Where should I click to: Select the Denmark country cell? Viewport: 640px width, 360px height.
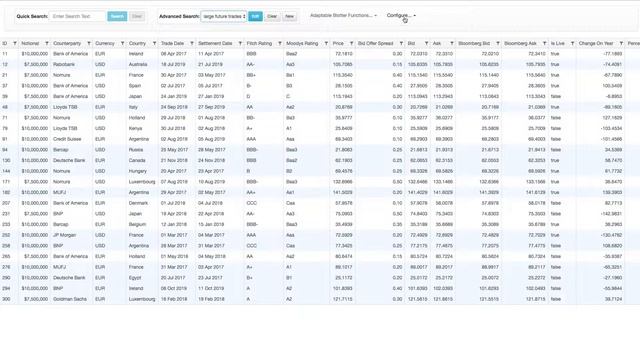[x=142, y=203]
